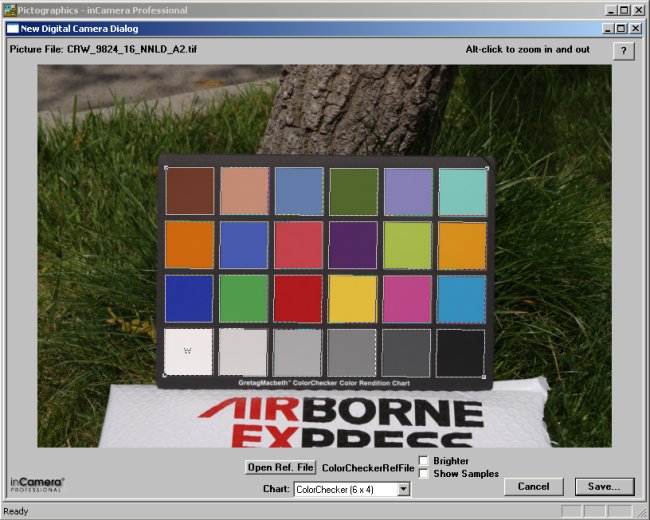Close the New Digital Camera Dialog window
The width and height of the screenshot is (650, 520).
[635, 29]
